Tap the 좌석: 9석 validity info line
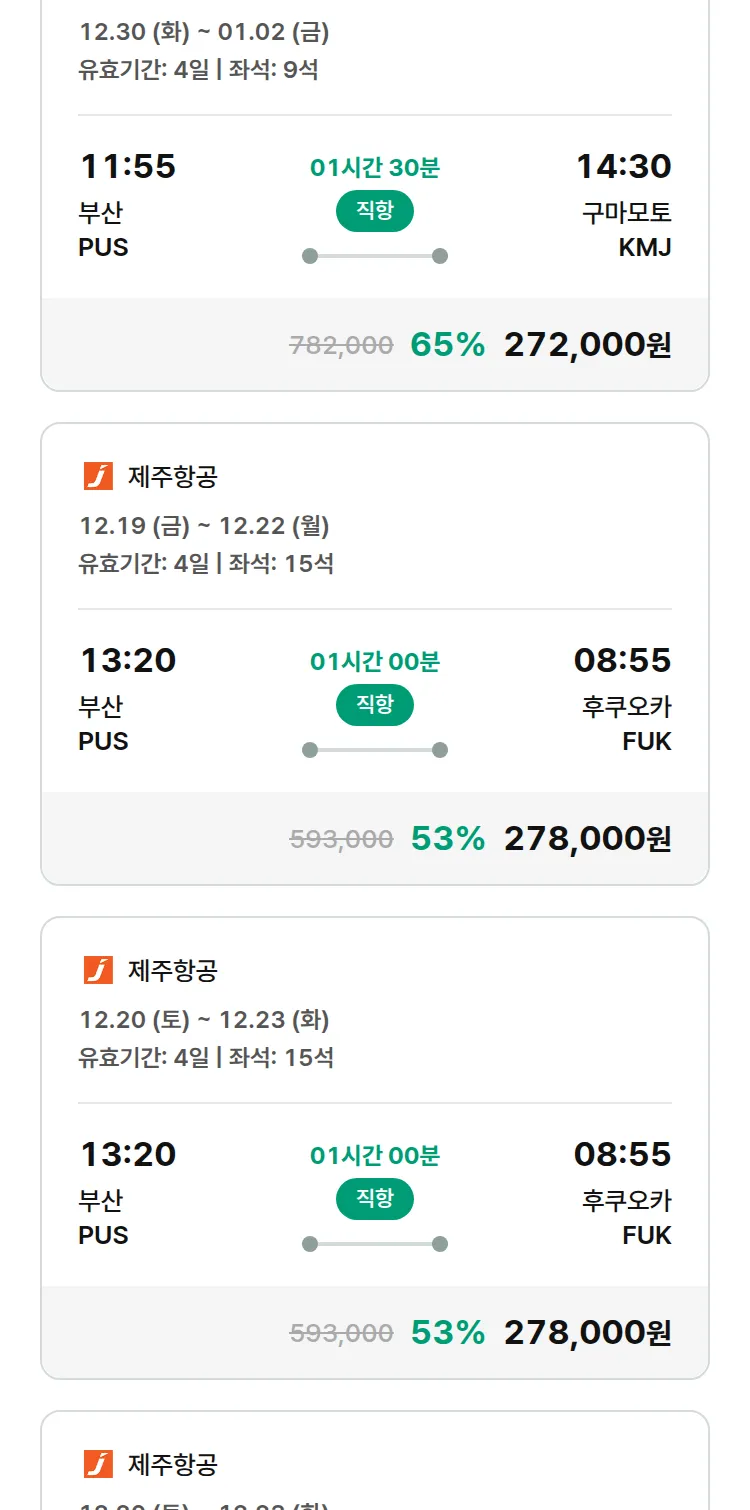 (198, 69)
